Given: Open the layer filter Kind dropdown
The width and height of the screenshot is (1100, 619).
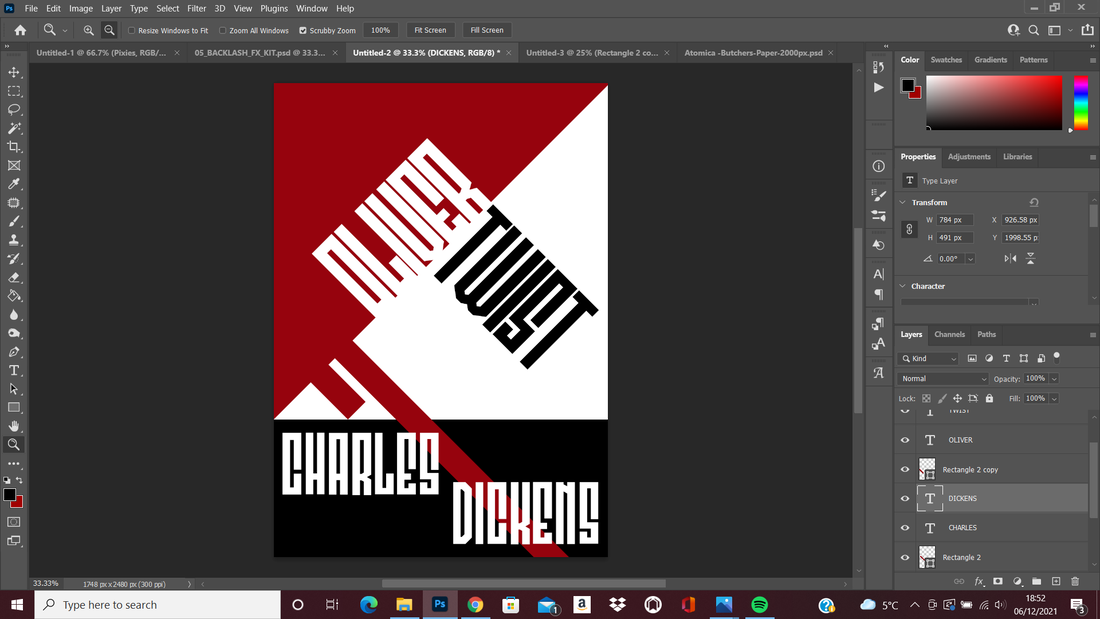Looking at the screenshot, I should [x=929, y=359].
